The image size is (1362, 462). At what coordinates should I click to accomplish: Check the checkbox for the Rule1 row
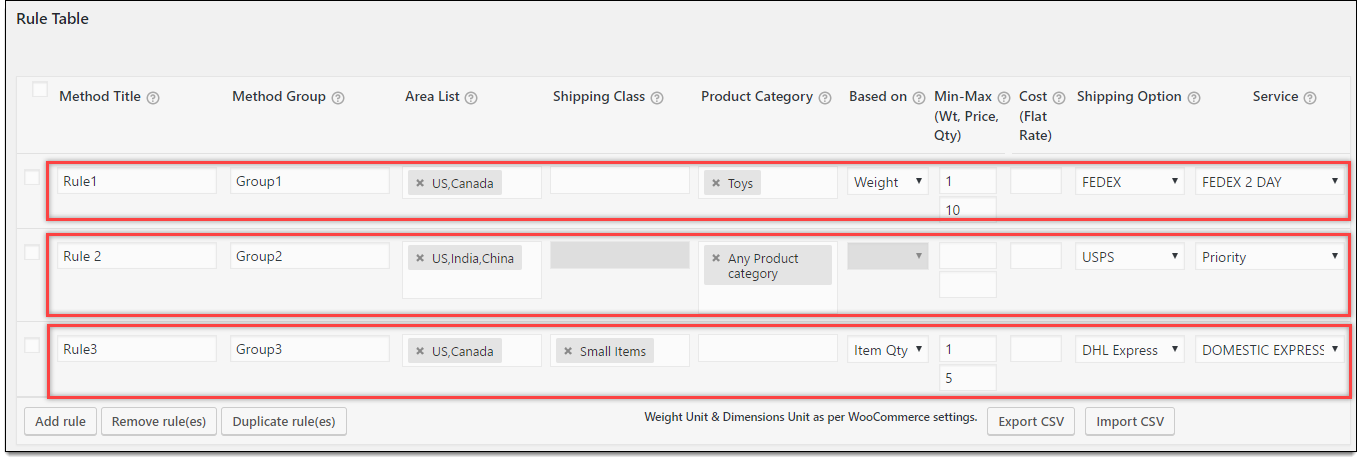tap(32, 178)
